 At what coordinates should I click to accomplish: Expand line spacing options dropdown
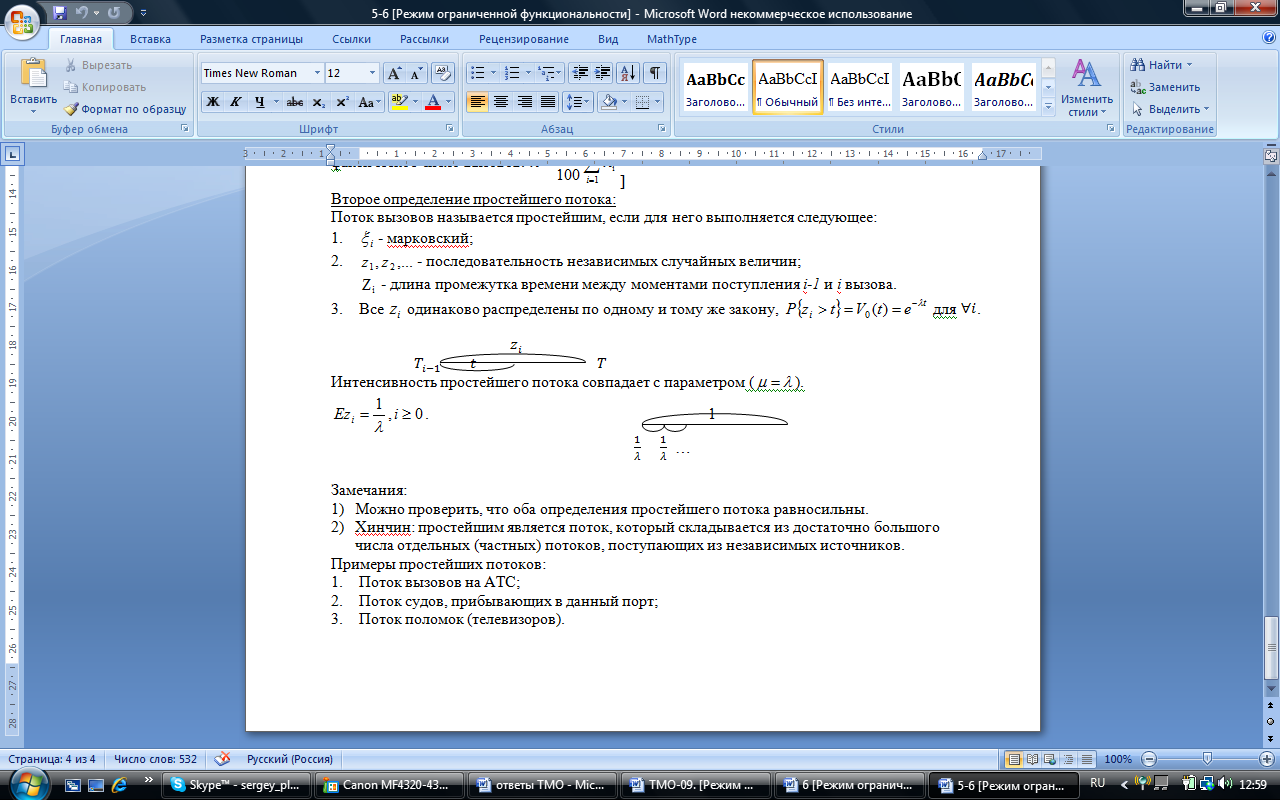click(589, 102)
